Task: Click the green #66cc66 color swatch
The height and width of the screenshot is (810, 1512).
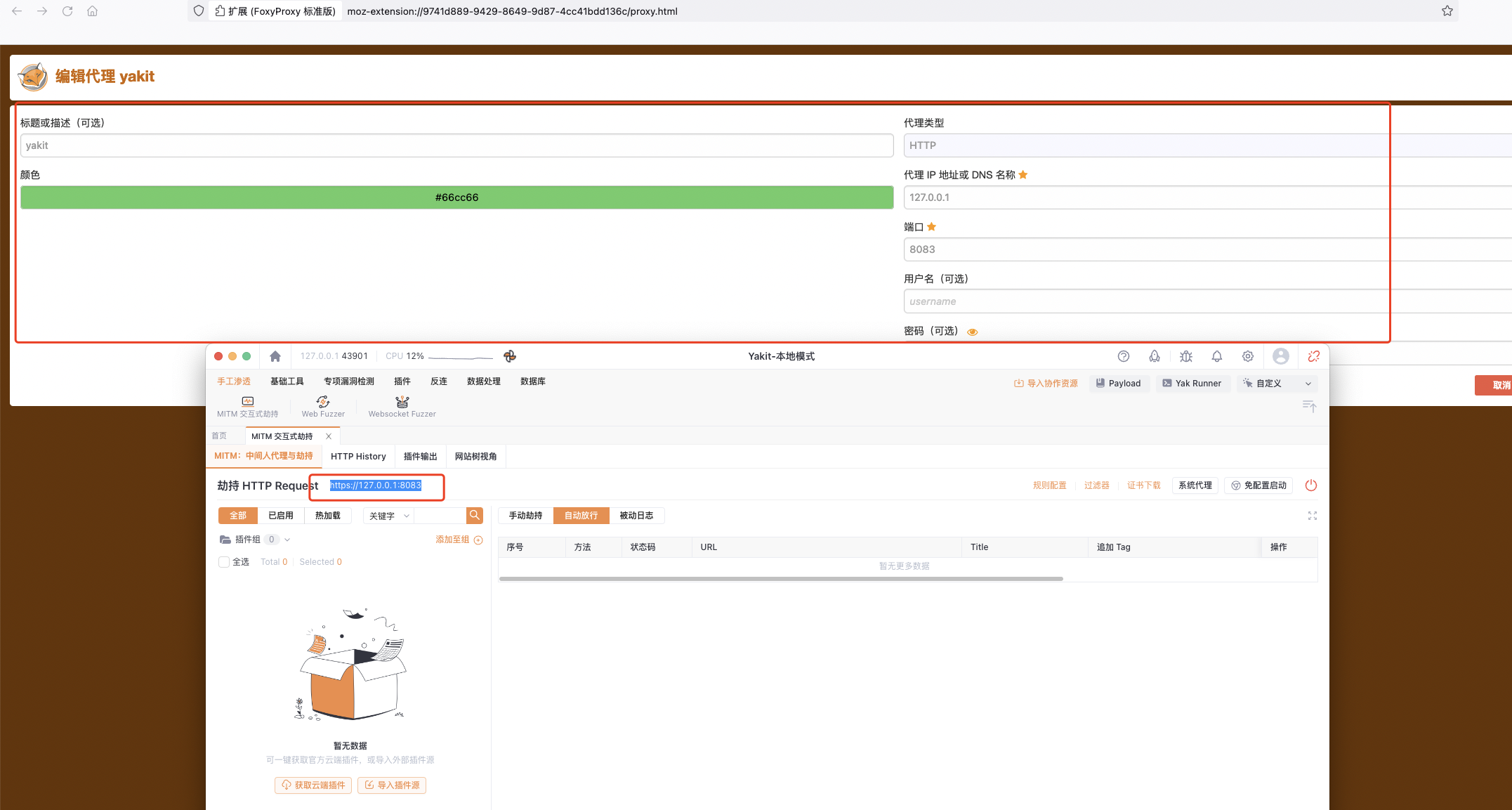Action: coord(456,197)
